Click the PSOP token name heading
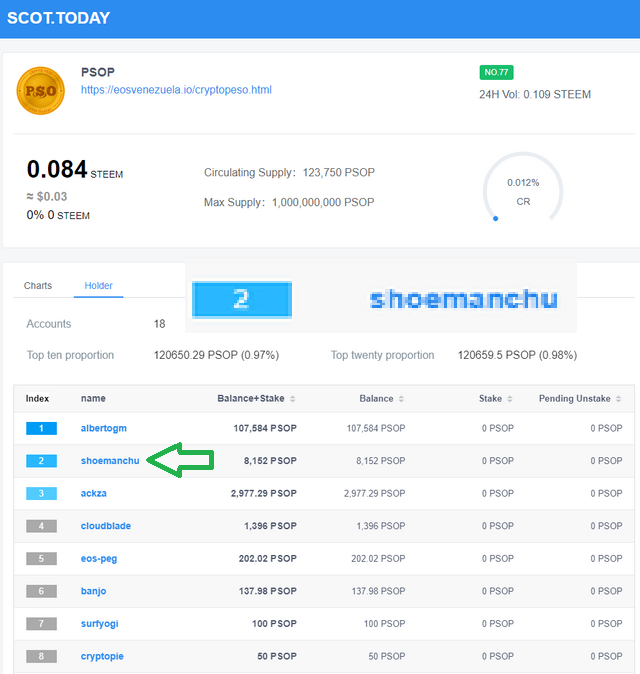Screen dimensions: 640x674 (98, 72)
